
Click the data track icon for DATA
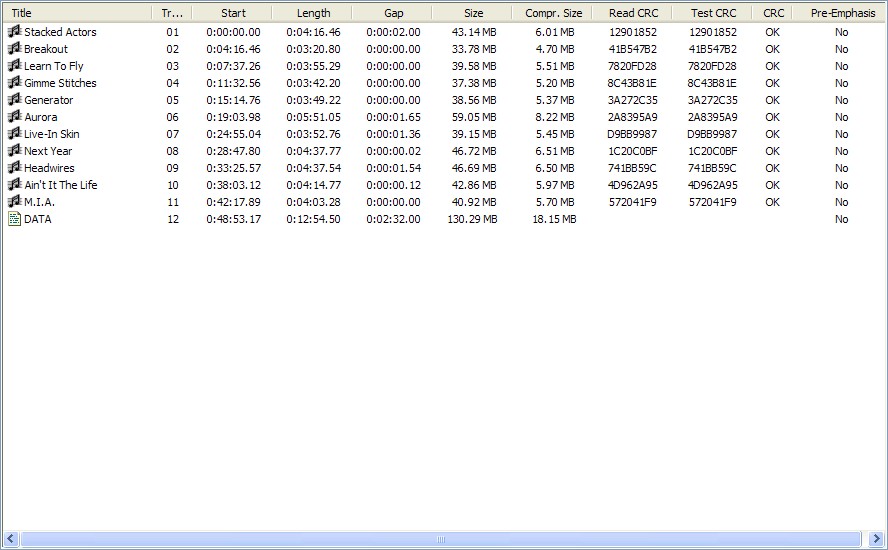coord(15,219)
